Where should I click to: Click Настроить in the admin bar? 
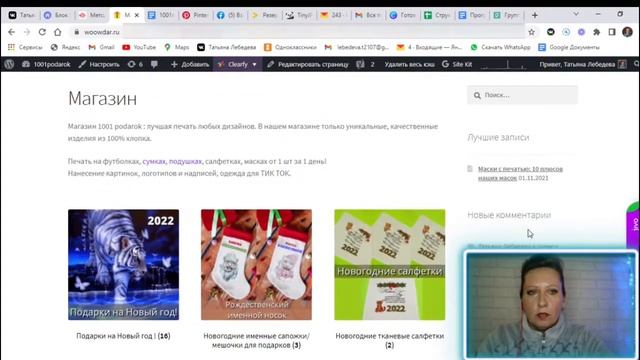coord(99,64)
